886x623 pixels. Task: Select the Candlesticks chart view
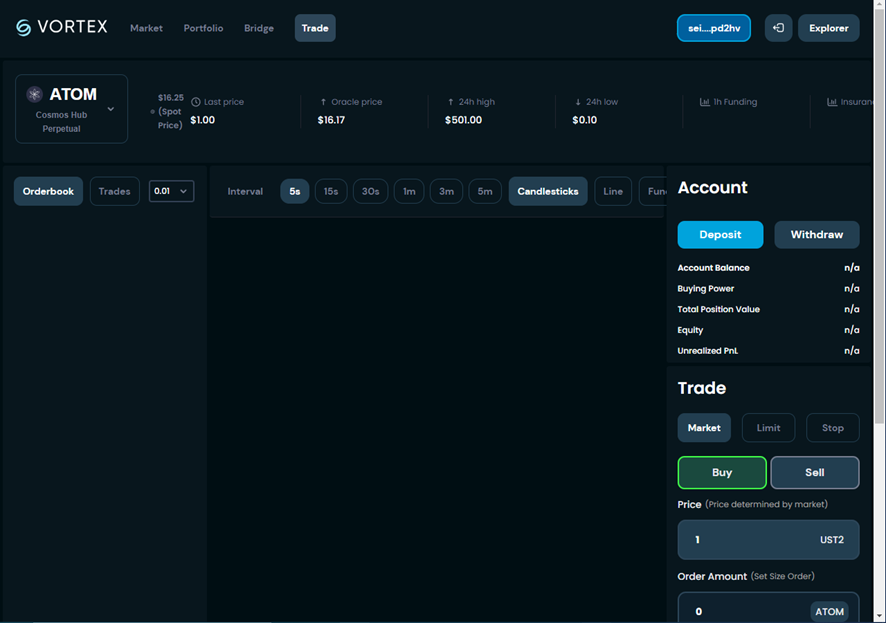pyautogui.click(x=548, y=191)
